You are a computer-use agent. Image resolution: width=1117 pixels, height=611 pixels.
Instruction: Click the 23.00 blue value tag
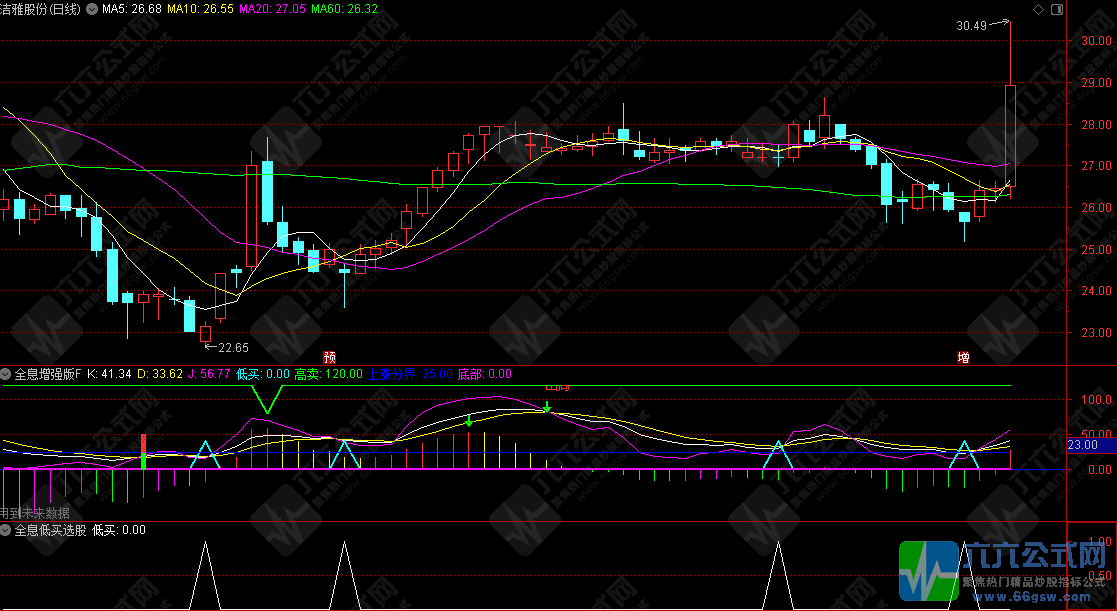point(1084,444)
